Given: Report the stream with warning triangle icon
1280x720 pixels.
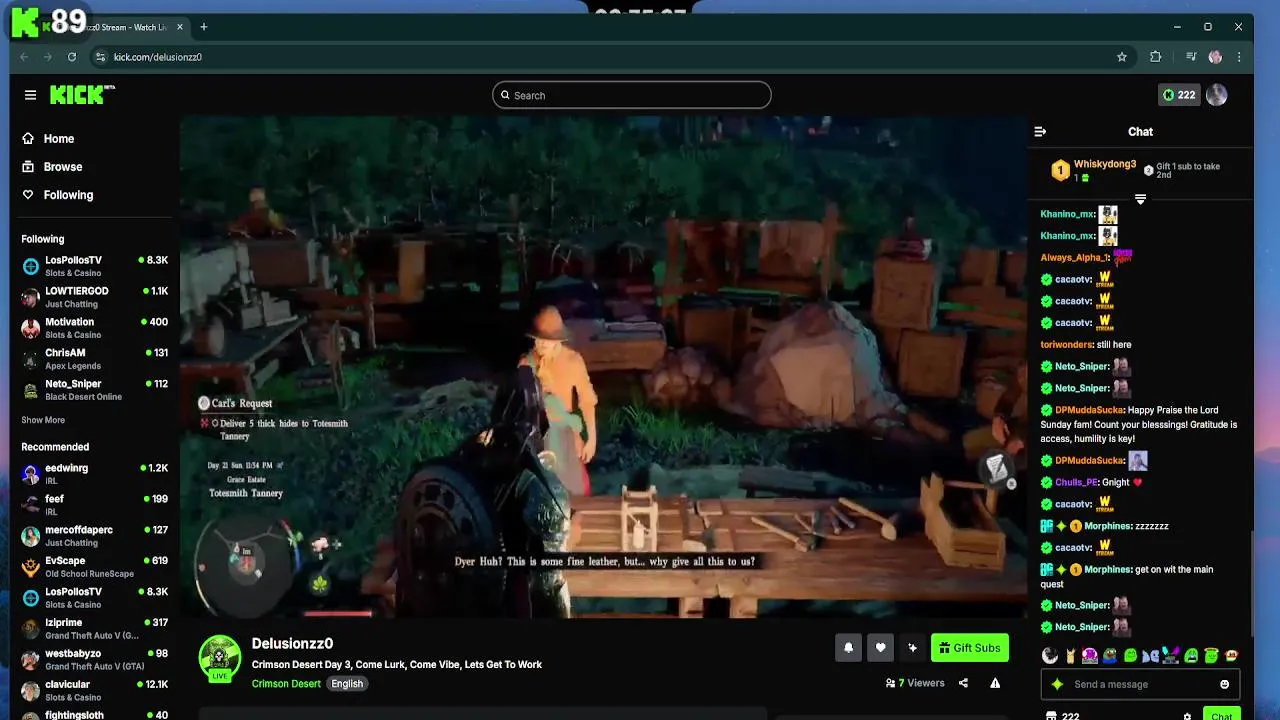Looking at the screenshot, I should (995, 683).
